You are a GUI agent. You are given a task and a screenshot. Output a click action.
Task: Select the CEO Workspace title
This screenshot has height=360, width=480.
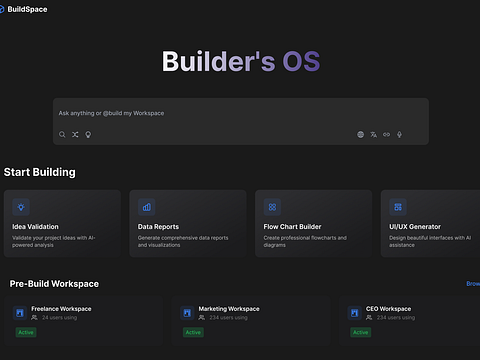click(388, 309)
